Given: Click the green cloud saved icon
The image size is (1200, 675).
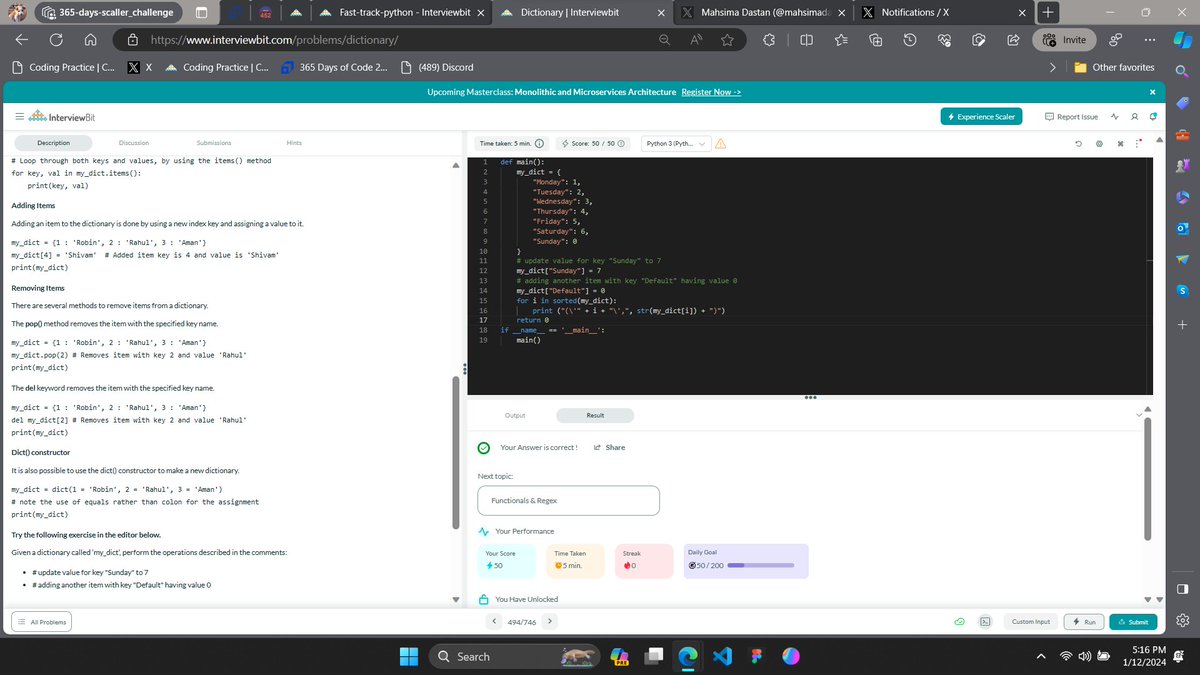Looking at the screenshot, I should click(959, 622).
